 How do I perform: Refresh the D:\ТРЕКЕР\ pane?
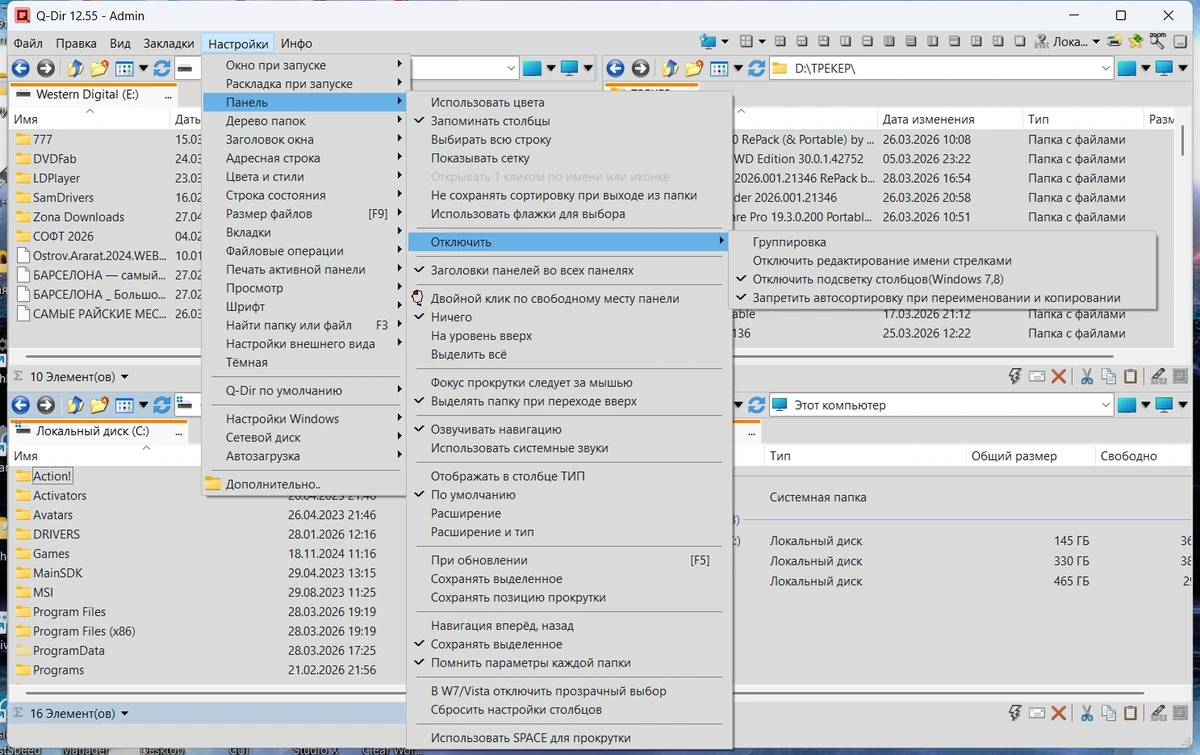tap(756, 68)
